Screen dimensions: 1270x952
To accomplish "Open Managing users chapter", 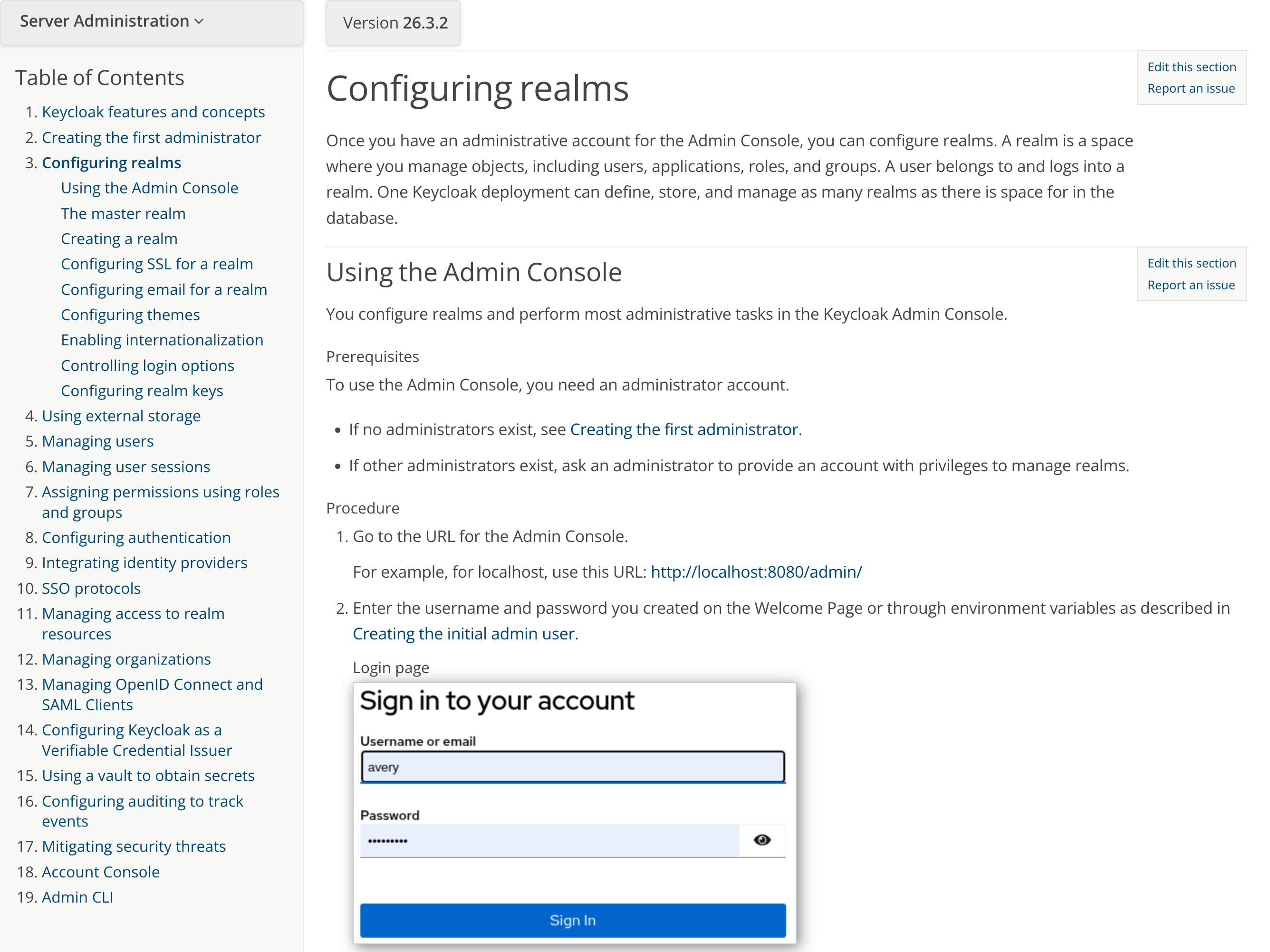I will (97, 441).
